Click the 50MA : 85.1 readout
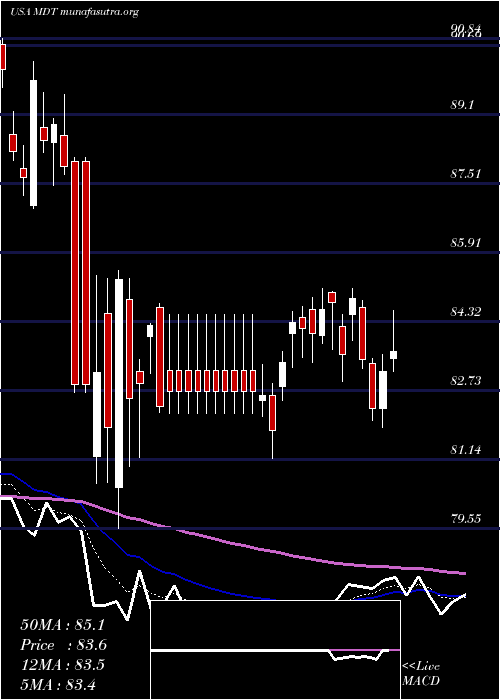The image size is (500, 700). click(x=62, y=625)
